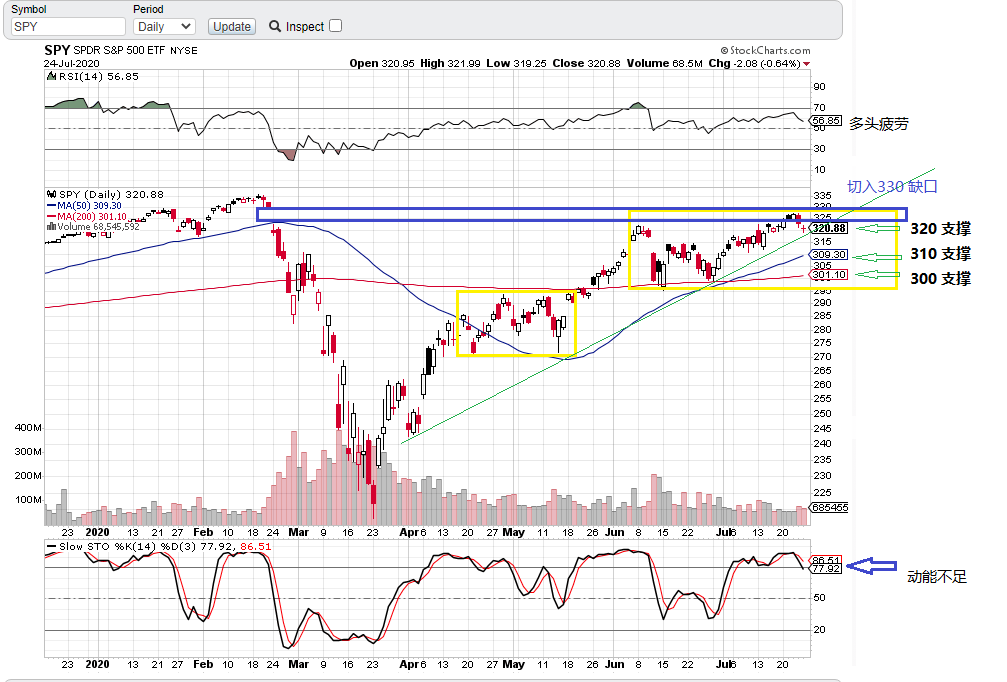Screen dimensions: 1007x682
Task: Click the 'Chg -2.08 (-0.64%)' value
Action: [x=755, y=64]
